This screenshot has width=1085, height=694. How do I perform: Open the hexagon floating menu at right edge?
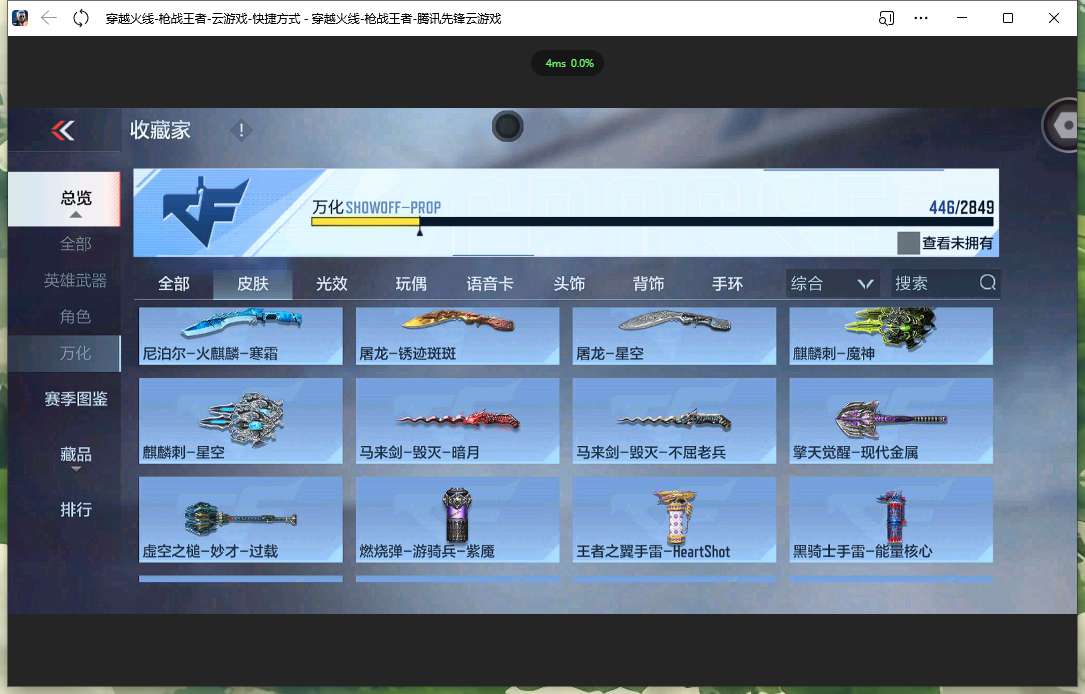point(1064,125)
